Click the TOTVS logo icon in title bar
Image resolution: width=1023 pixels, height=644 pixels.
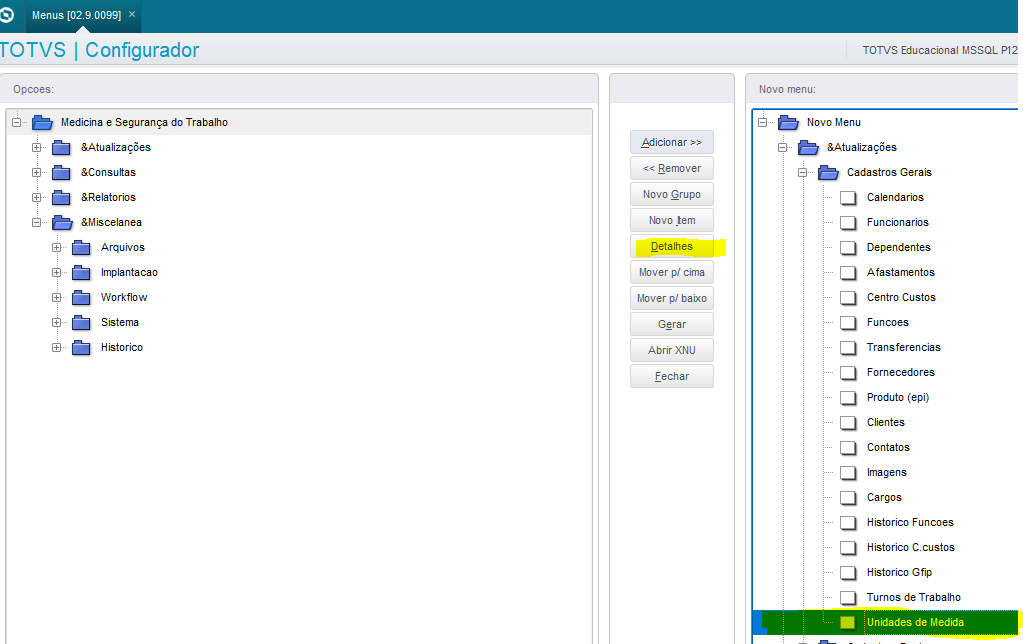click(x=6, y=14)
